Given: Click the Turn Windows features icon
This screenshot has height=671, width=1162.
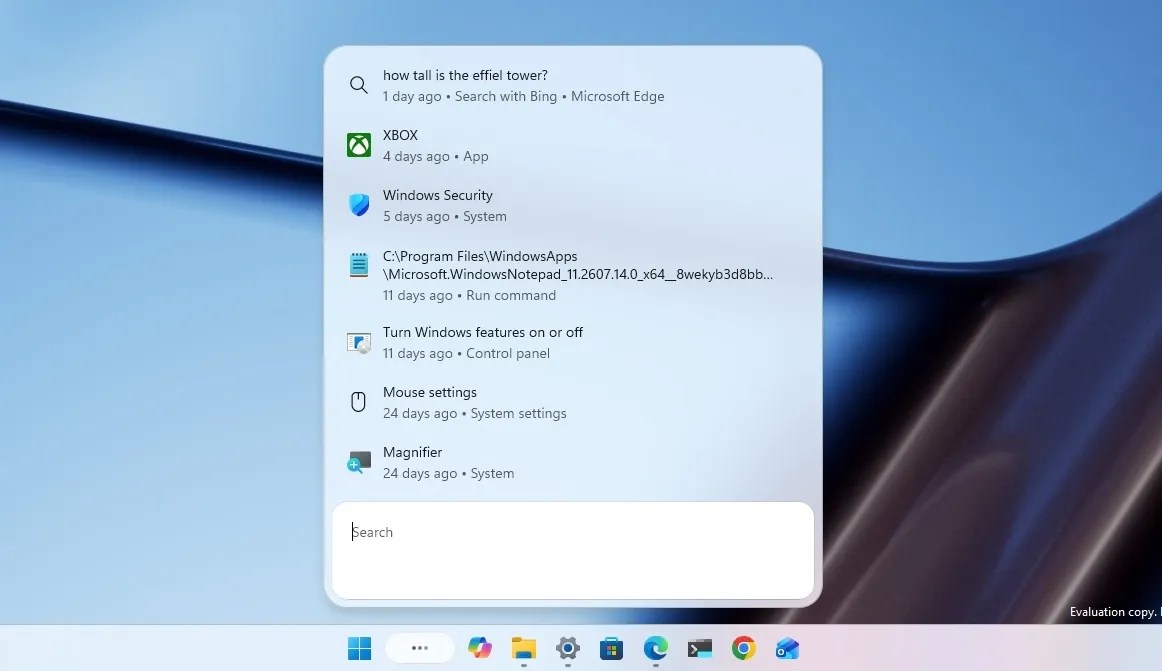Looking at the screenshot, I should [x=359, y=343].
